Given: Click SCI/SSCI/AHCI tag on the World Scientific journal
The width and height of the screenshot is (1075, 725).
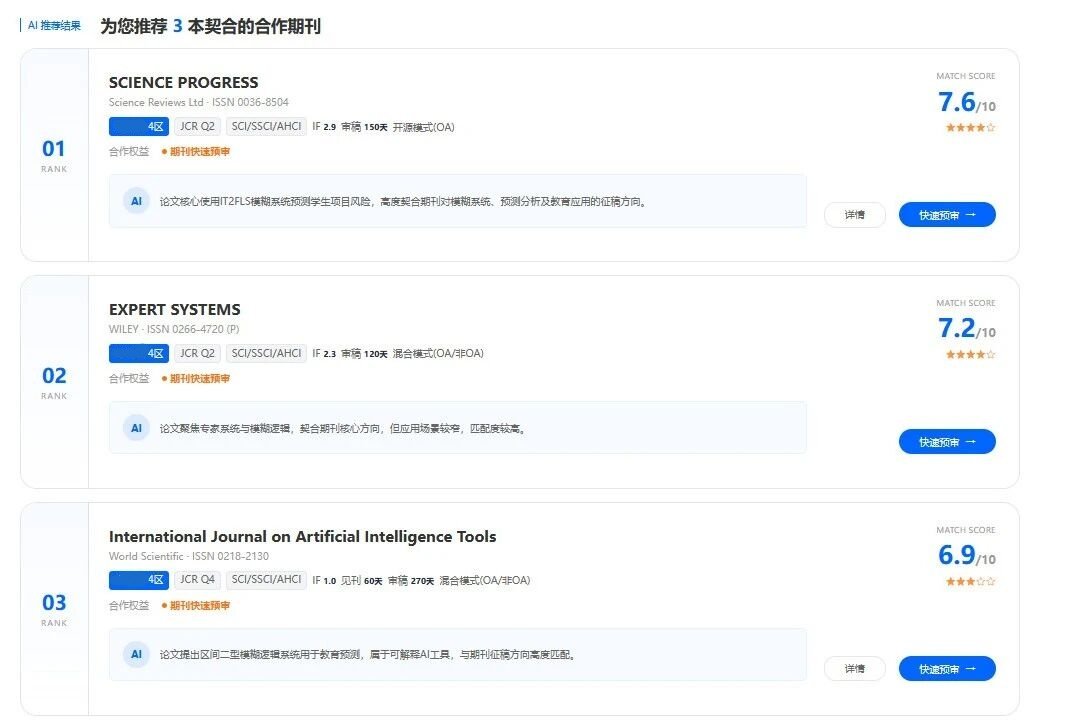Looking at the screenshot, I should coord(266,580).
